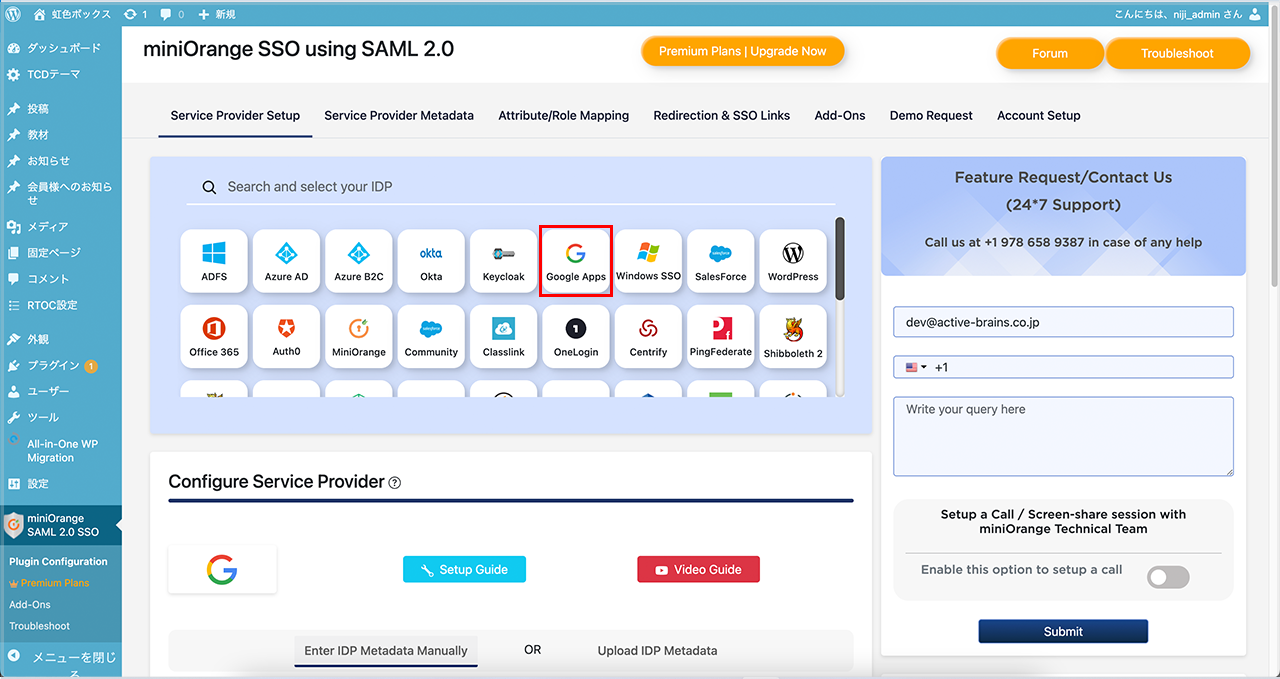Click Premium Plans | Upgrade Now button
This screenshot has height=679, width=1280.
743,51
